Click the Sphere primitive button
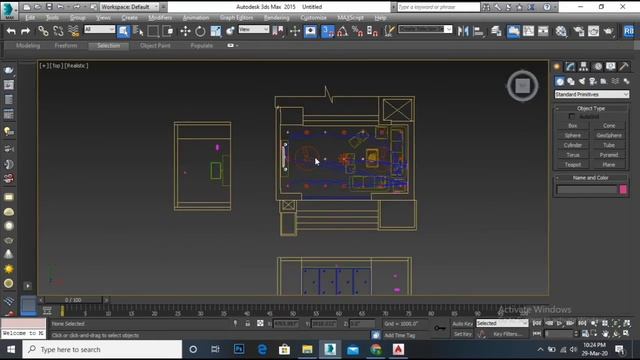The height and width of the screenshot is (360, 640). coord(573,136)
